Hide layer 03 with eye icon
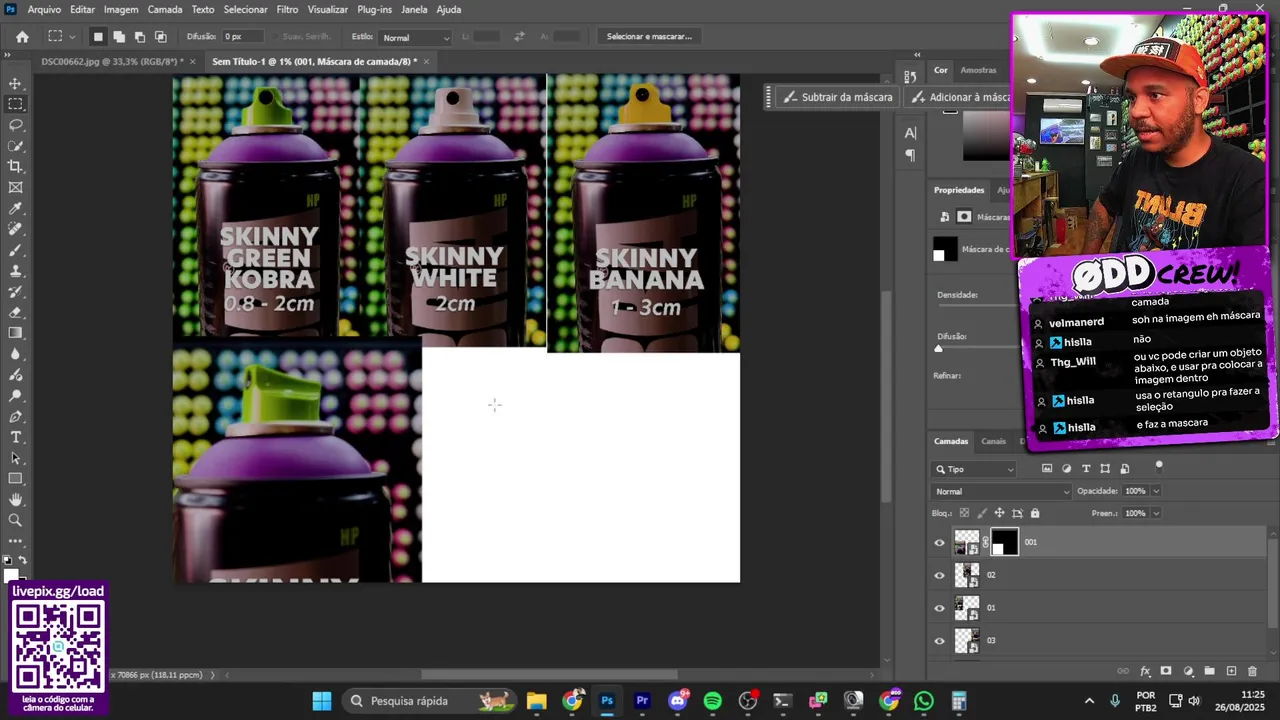1280x720 pixels. click(x=939, y=641)
